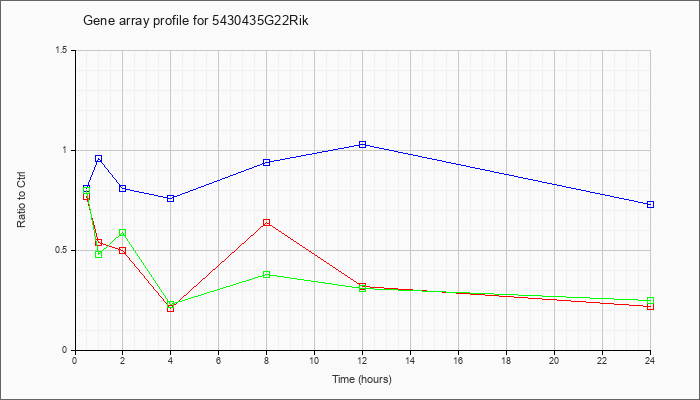Select the red marker at 24 hours

(x=650, y=306)
